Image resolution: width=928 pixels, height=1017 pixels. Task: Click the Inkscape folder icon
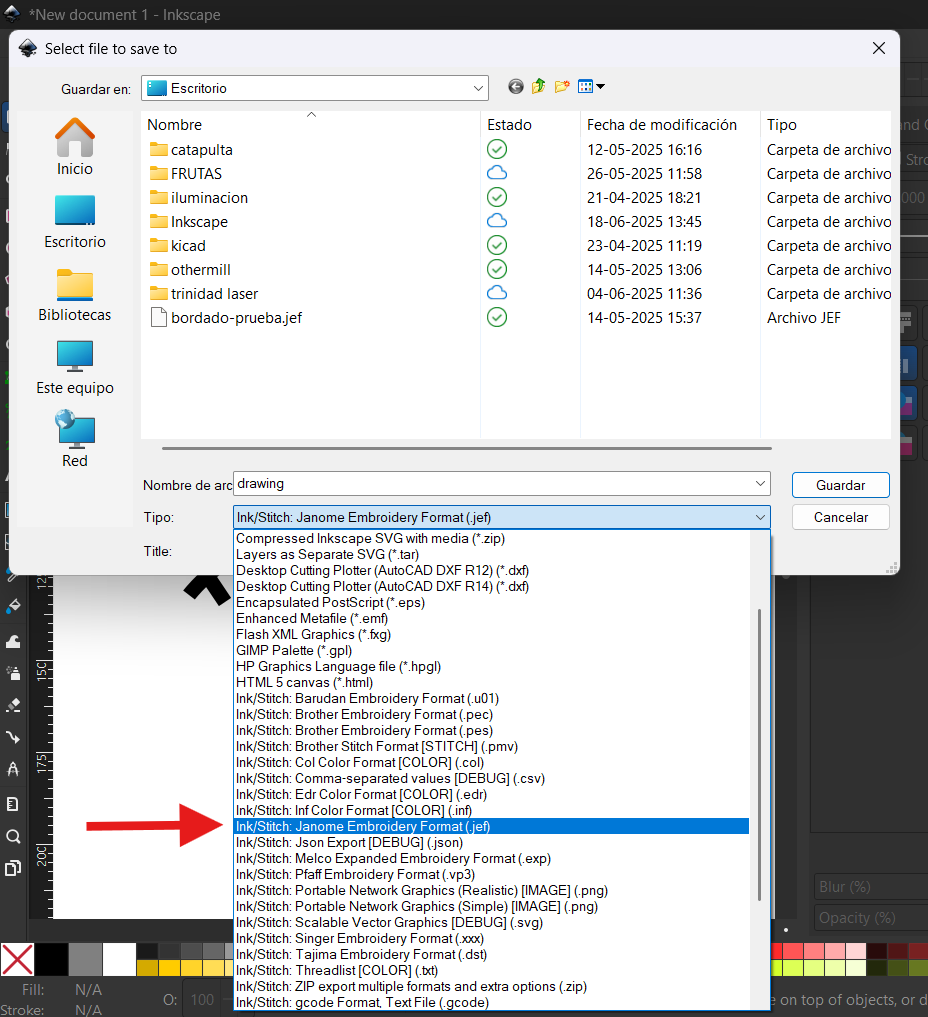click(158, 222)
